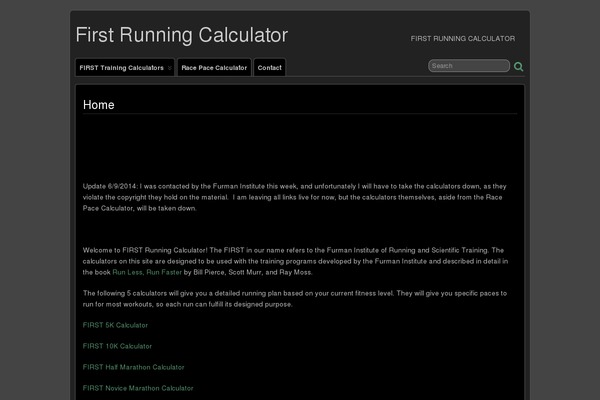600x400 pixels.
Task: Open the Run Less, Run Faster book link
Action: tap(147, 272)
